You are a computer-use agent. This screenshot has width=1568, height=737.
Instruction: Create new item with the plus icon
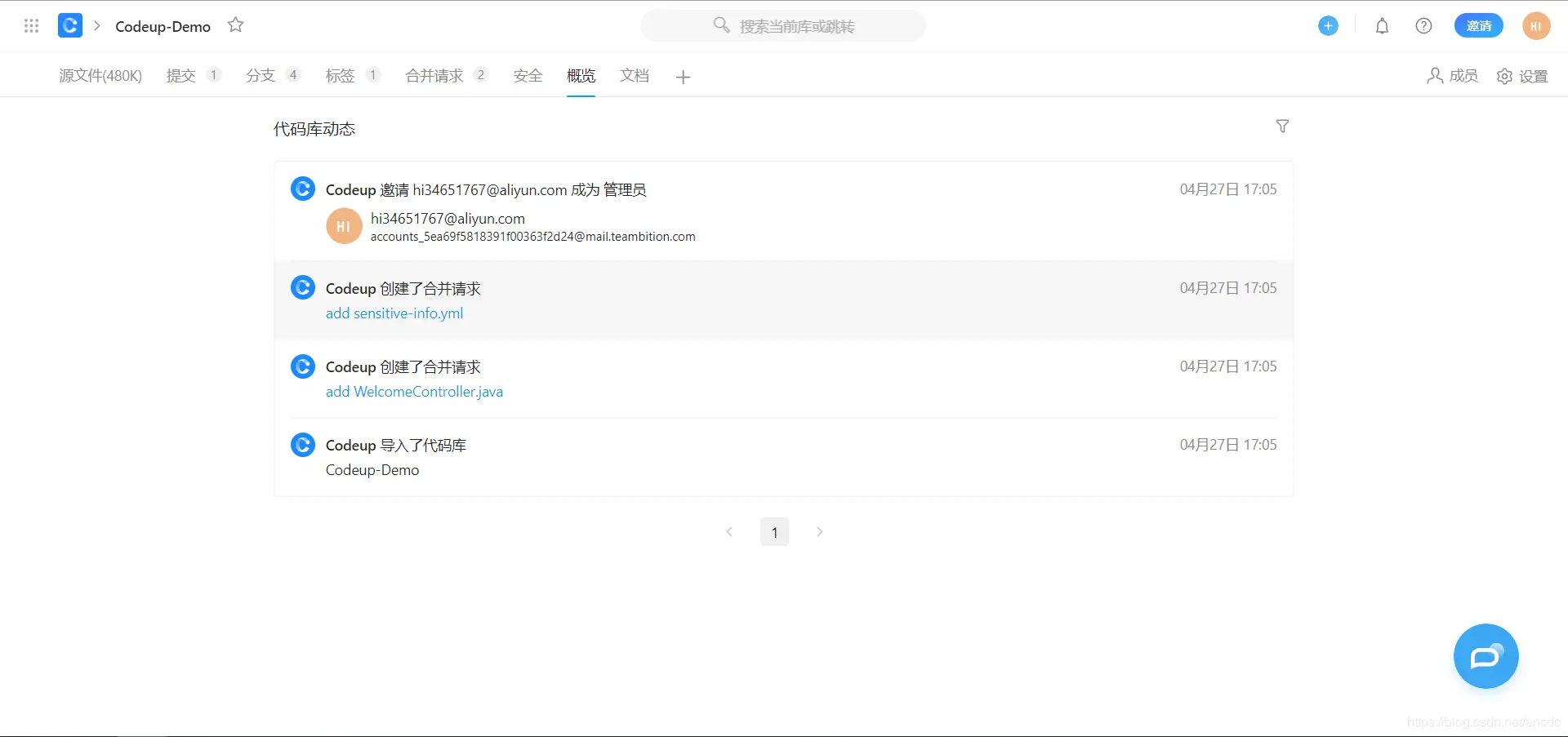pyautogui.click(x=1327, y=25)
